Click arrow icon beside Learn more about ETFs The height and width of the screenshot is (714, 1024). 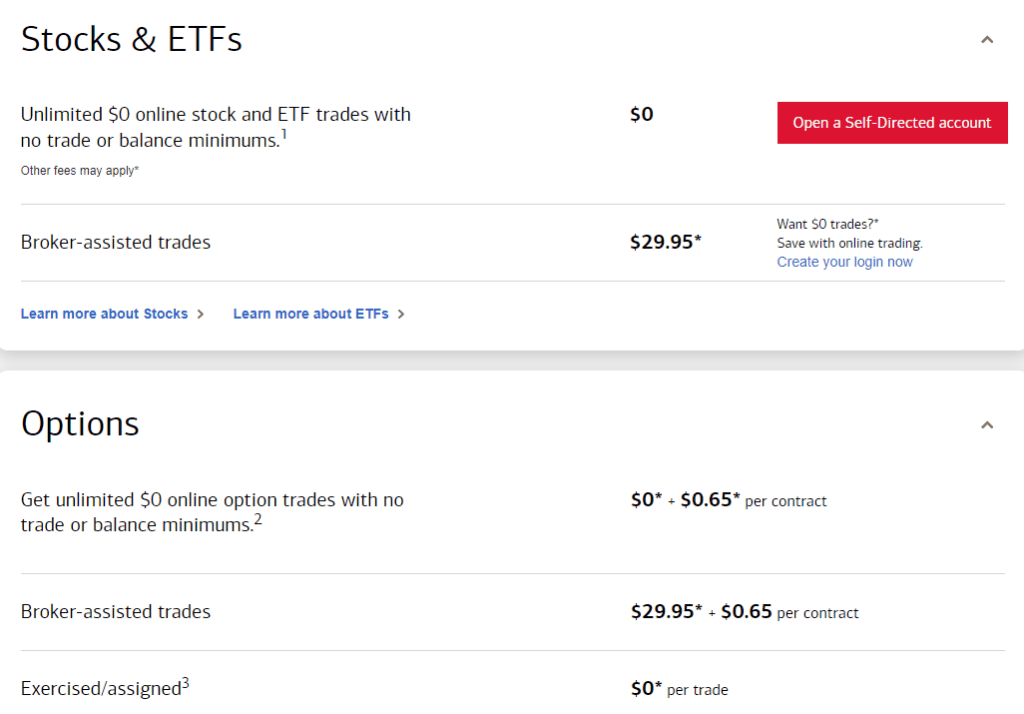[x=401, y=314]
